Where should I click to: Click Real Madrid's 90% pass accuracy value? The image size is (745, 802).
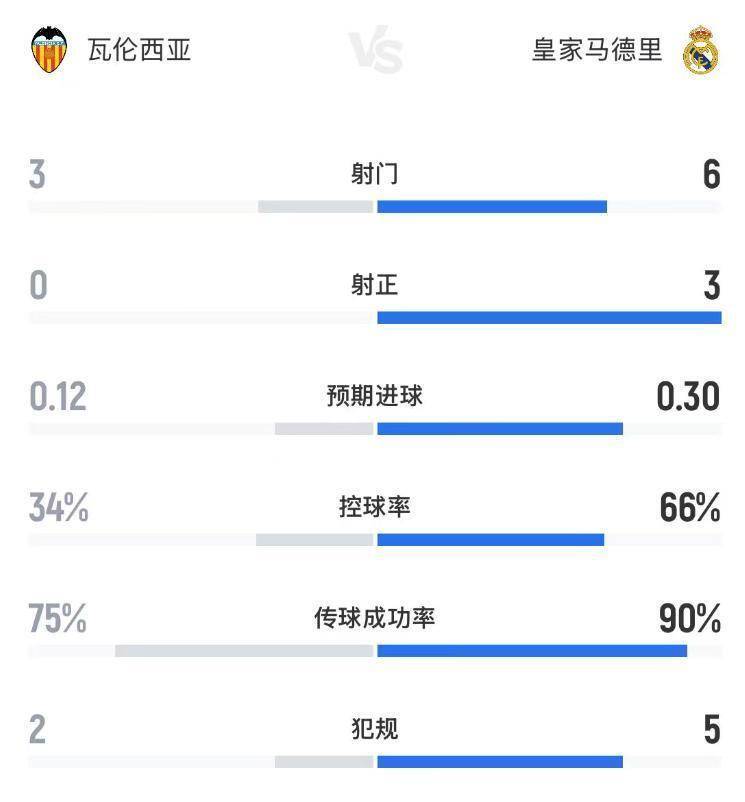click(x=690, y=619)
